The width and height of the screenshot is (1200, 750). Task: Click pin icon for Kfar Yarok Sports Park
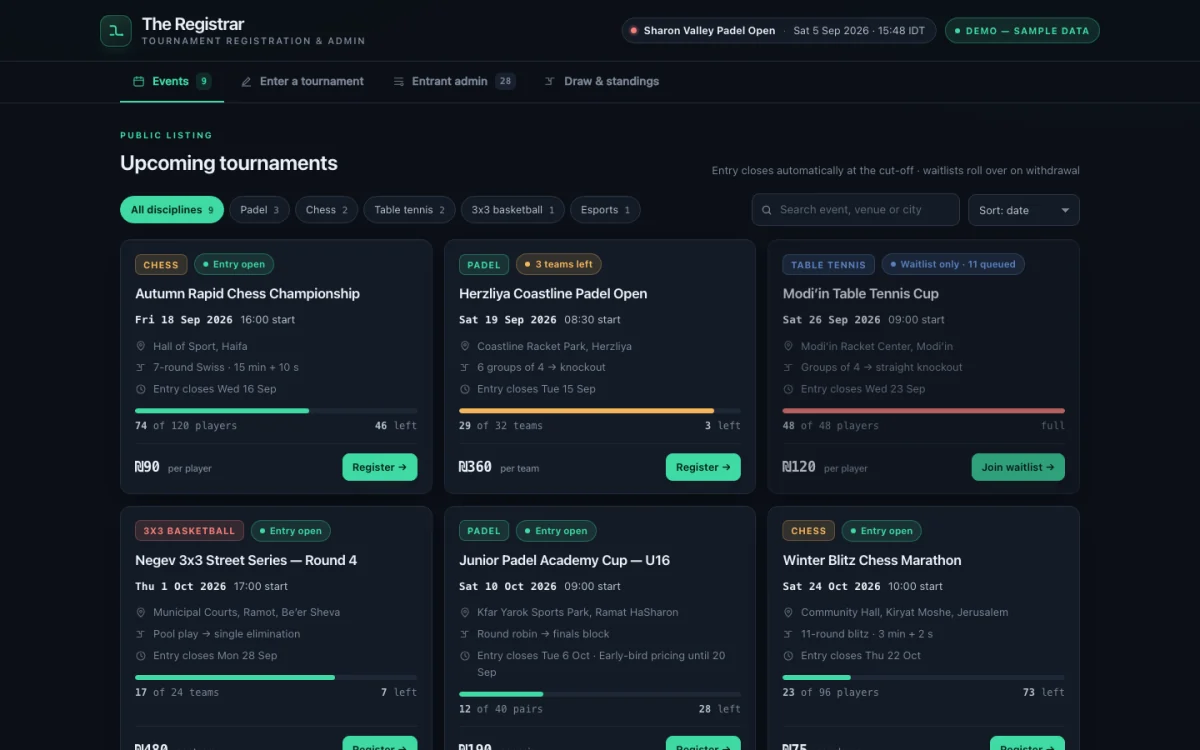click(465, 612)
